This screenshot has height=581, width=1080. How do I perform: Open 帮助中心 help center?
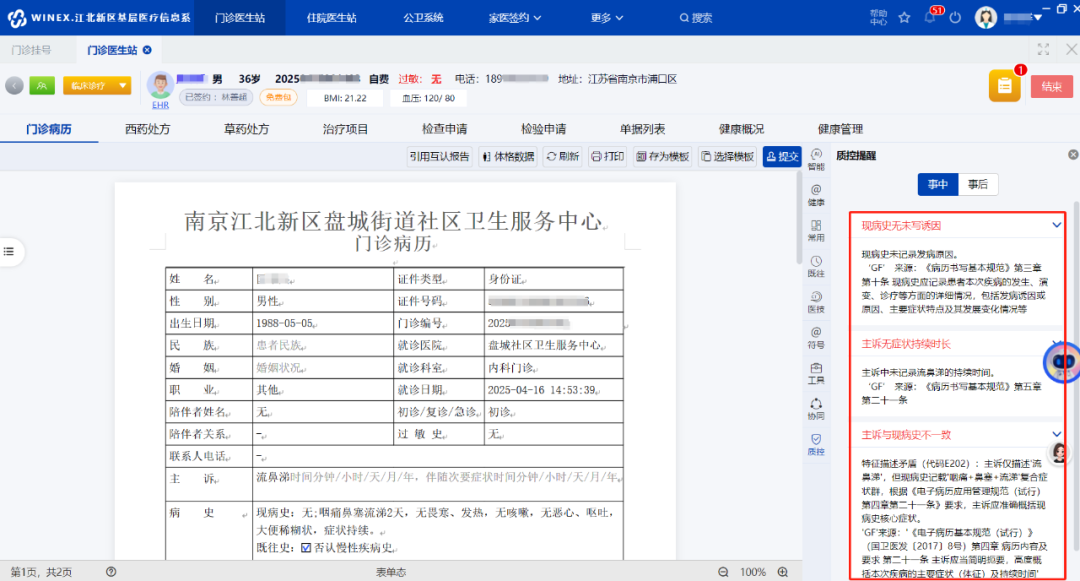coord(878,17)
